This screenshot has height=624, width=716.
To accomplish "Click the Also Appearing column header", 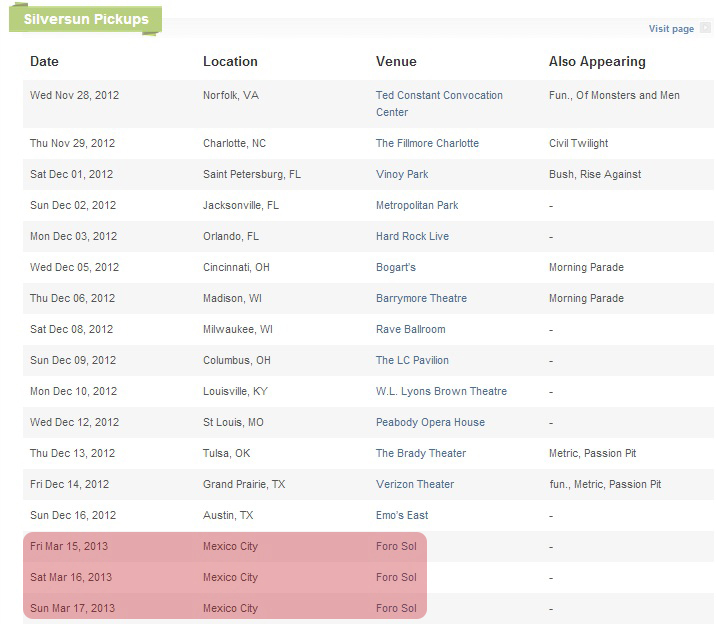I will point(597,61).
